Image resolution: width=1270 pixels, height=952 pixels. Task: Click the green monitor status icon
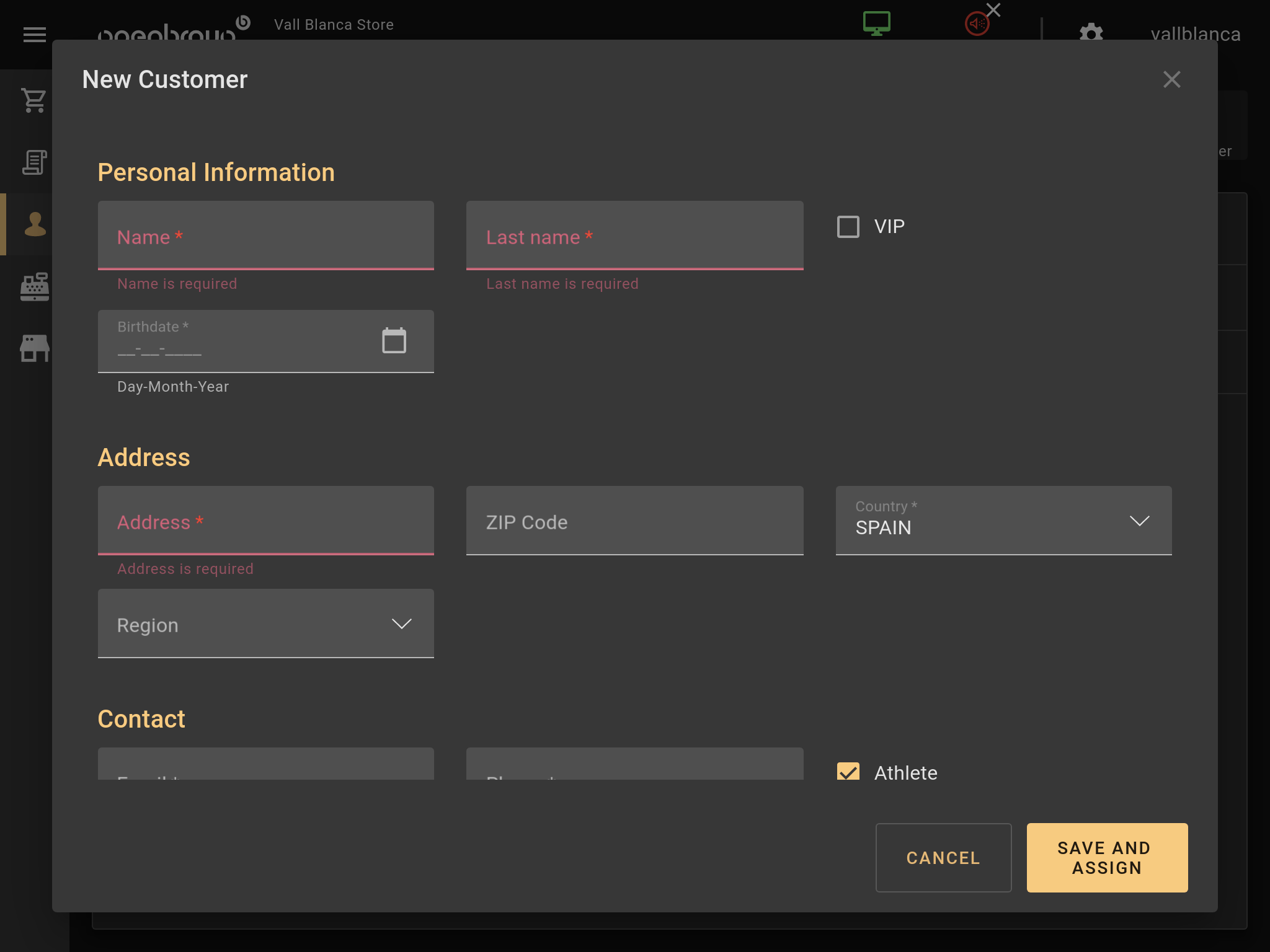[x=876, y=24]
